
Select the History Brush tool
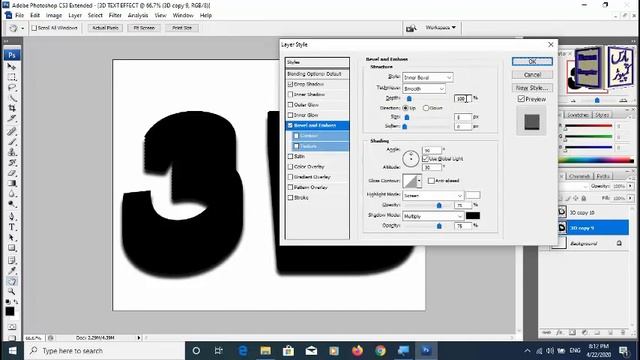coord(12,162)
